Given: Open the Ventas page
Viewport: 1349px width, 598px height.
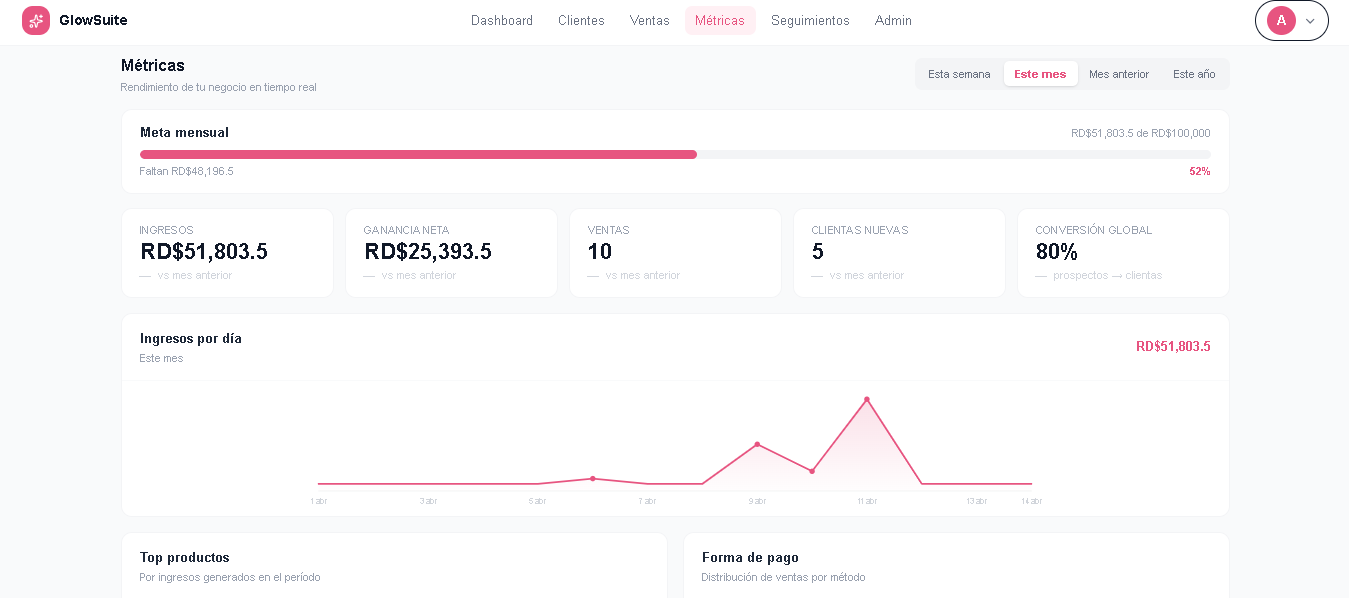Looking at the screenshot, I should tap(650, 21).
